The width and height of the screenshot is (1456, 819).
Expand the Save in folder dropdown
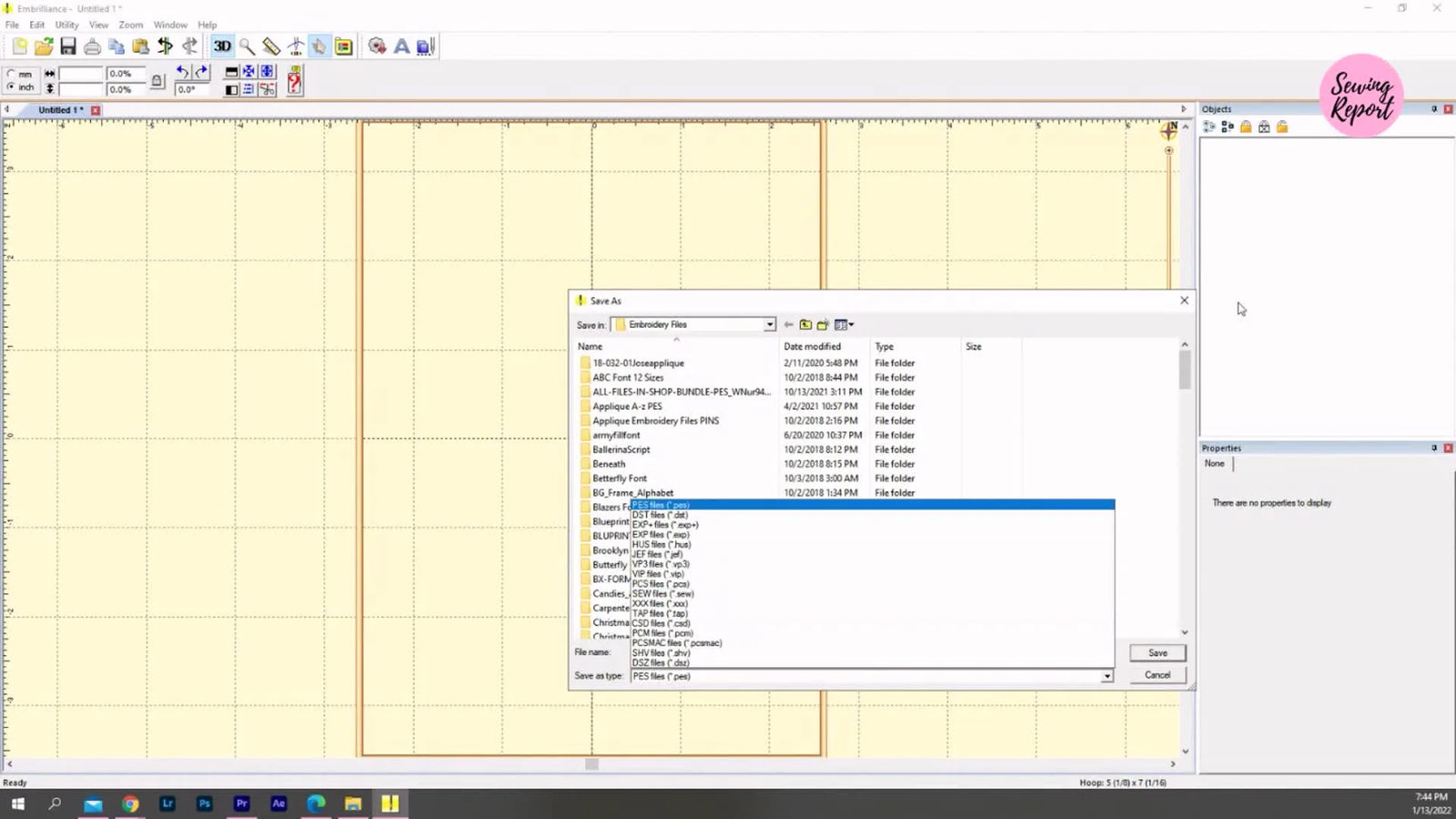click(769, 325)
